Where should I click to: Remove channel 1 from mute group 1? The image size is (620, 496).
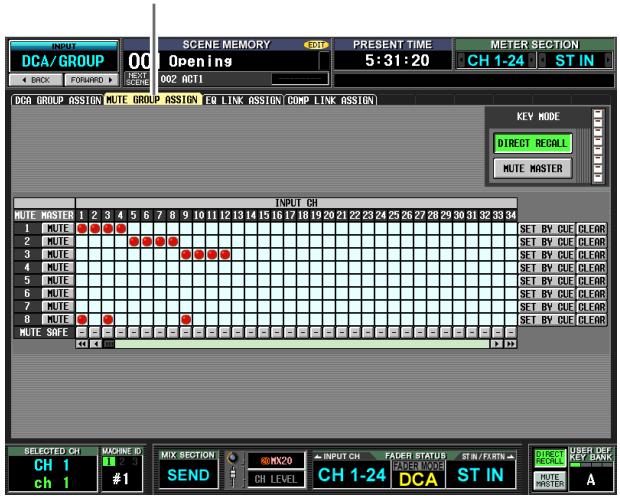pos(82,229)
